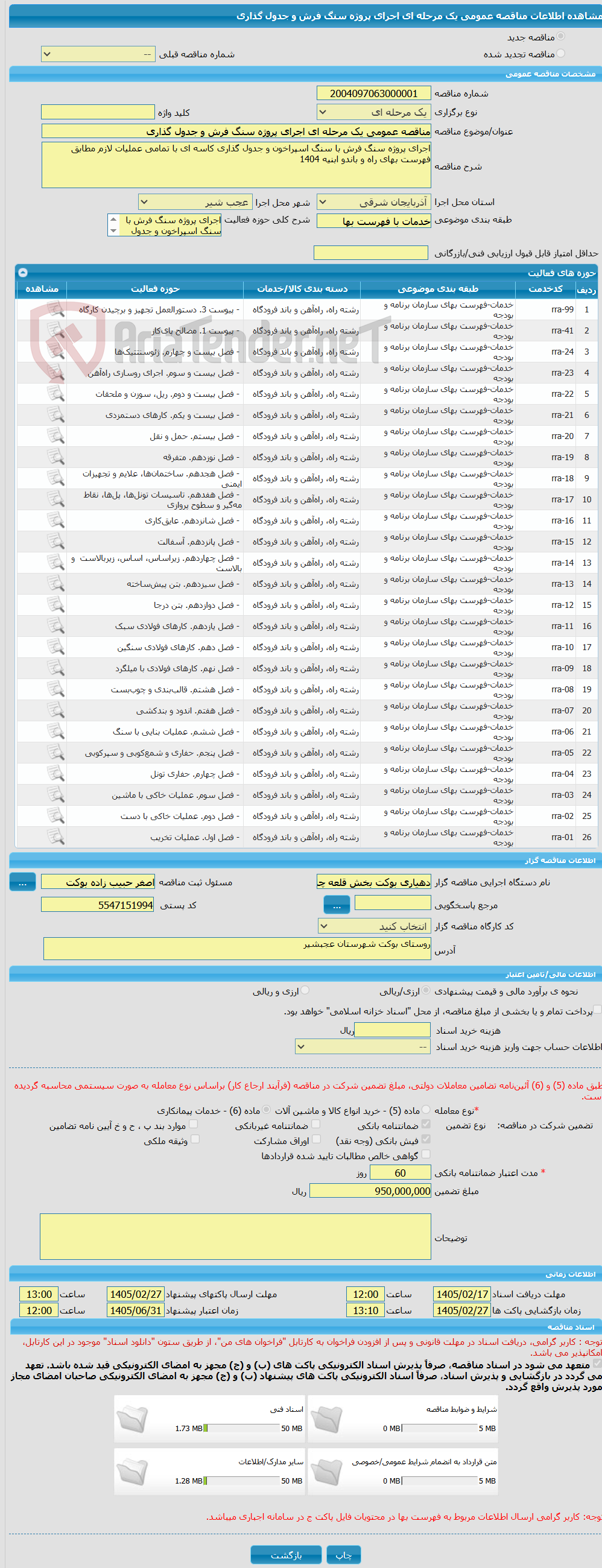Open view icon for row rra-15

[55, 542]
